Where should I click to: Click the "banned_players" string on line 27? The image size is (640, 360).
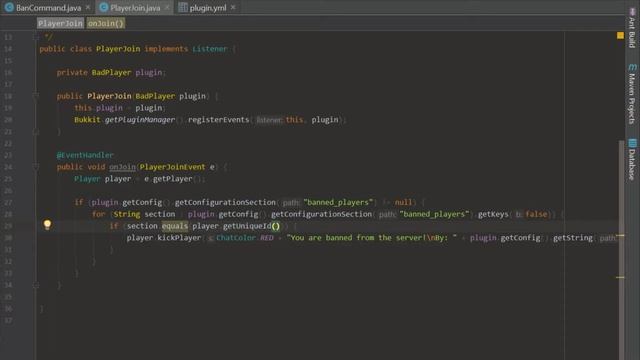tap(338, 202)
